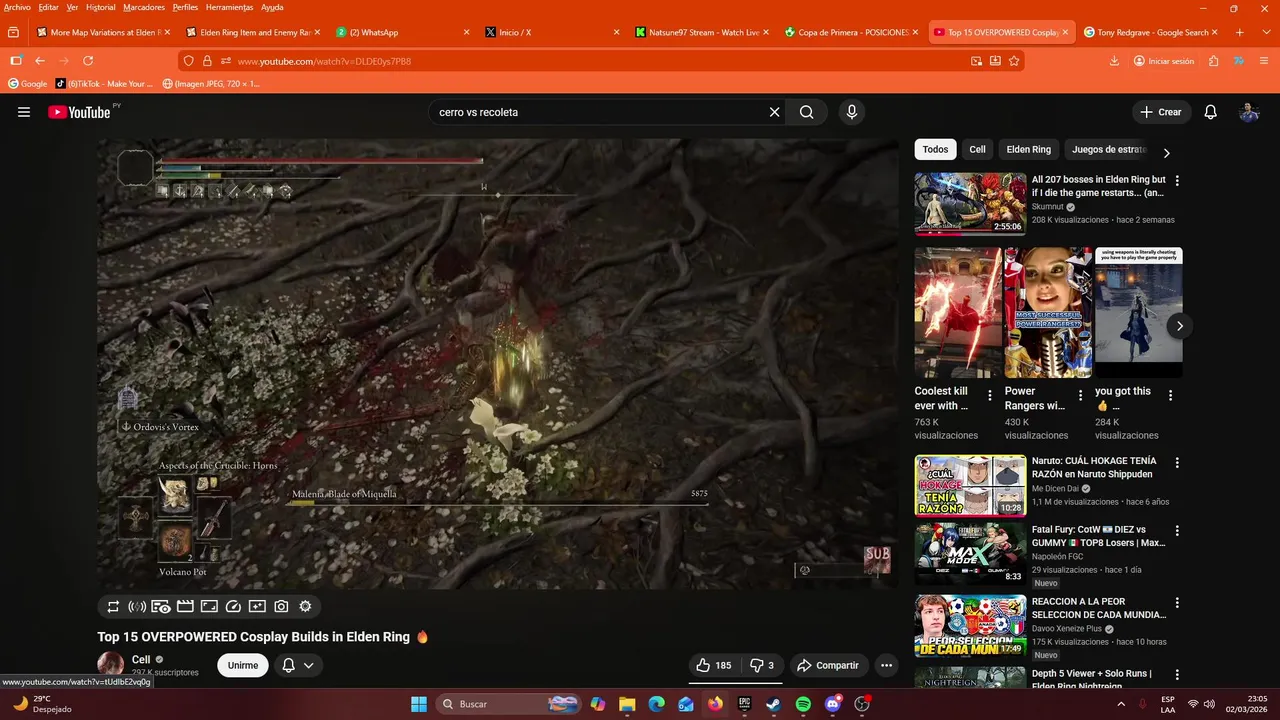This screenshot has width=1280, height=720.
Task: Open Spotify from the taskbar
Action: coord(803,704)
